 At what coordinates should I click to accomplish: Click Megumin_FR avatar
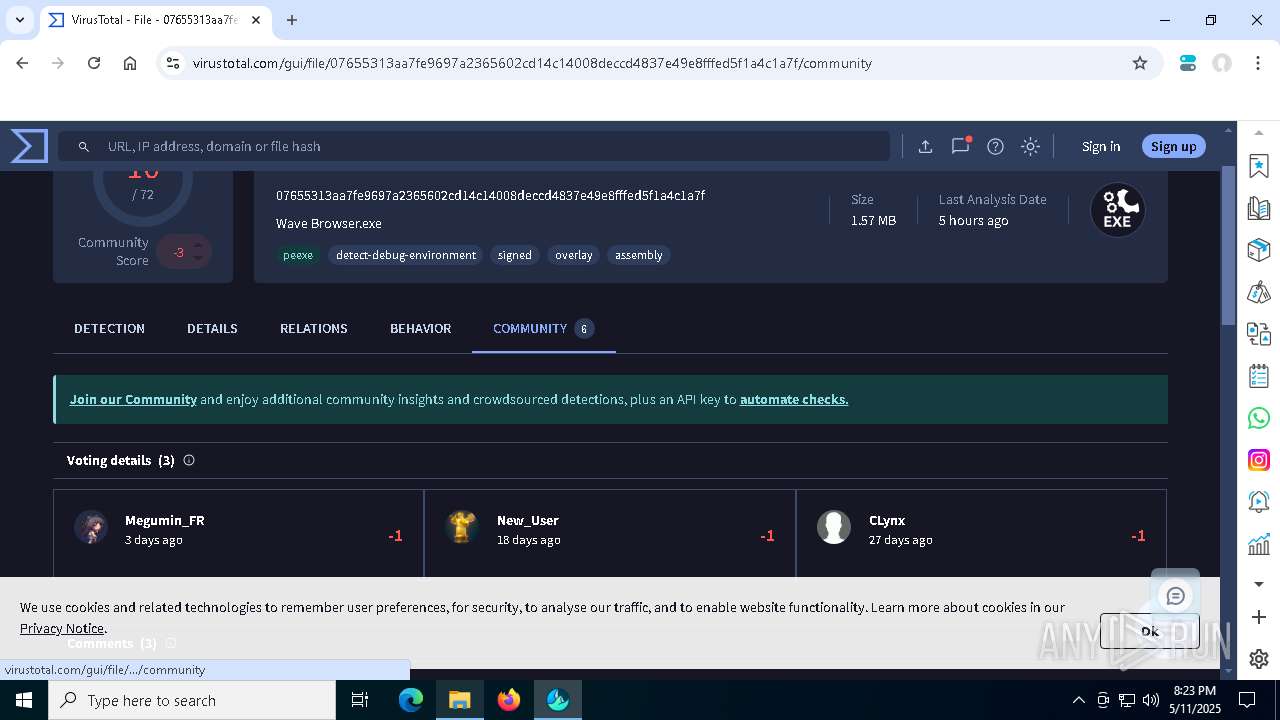[91, 527]
